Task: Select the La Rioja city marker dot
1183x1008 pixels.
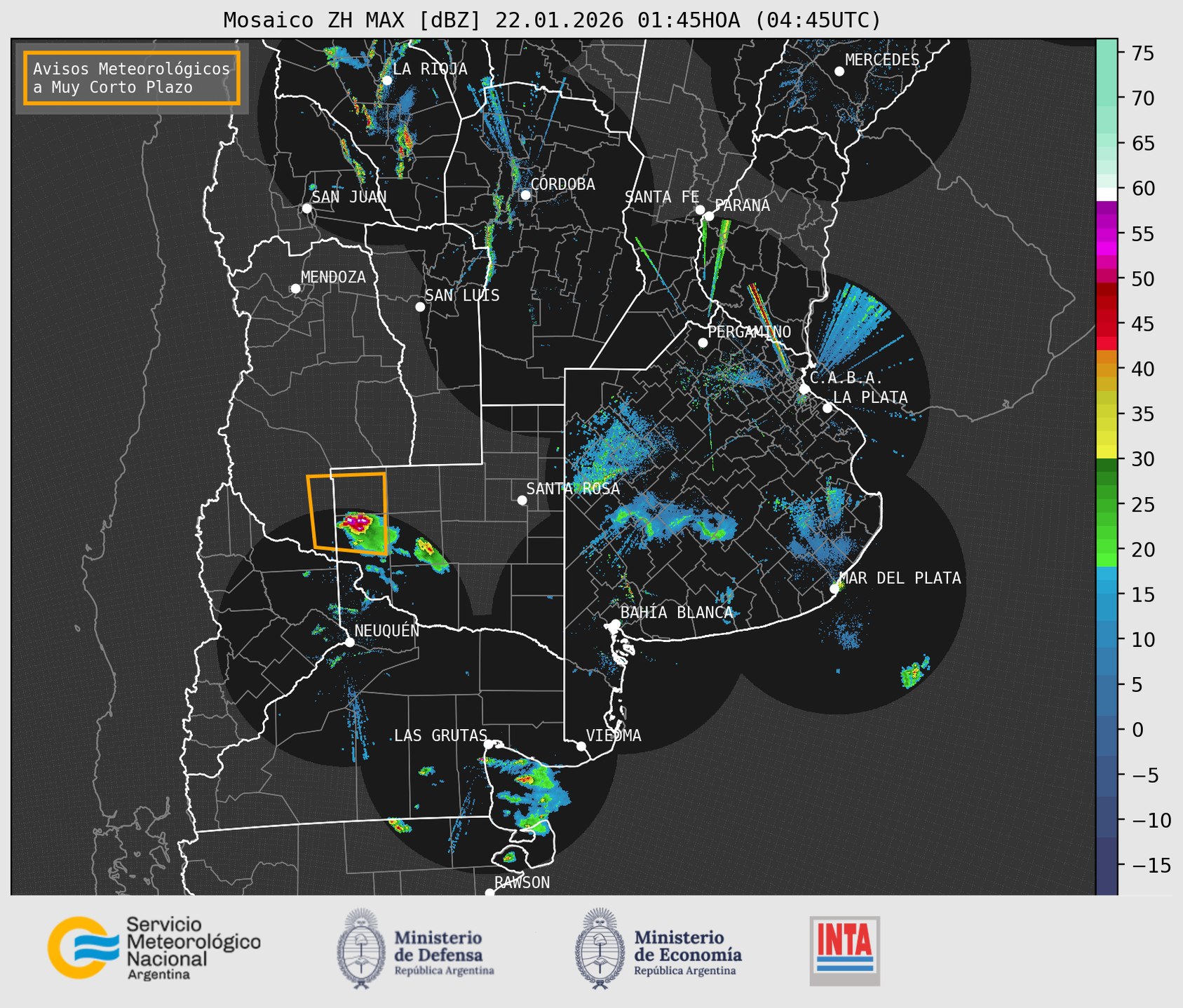Action: (x=386, y=81)
